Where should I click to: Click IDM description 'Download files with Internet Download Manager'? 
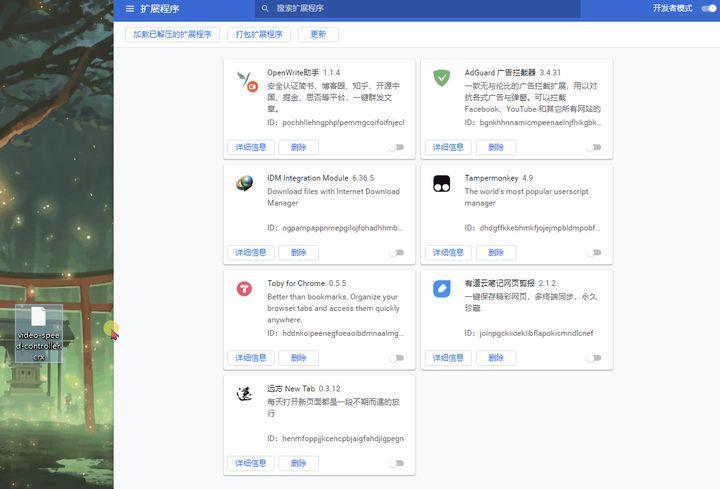(x=333, y=197)
